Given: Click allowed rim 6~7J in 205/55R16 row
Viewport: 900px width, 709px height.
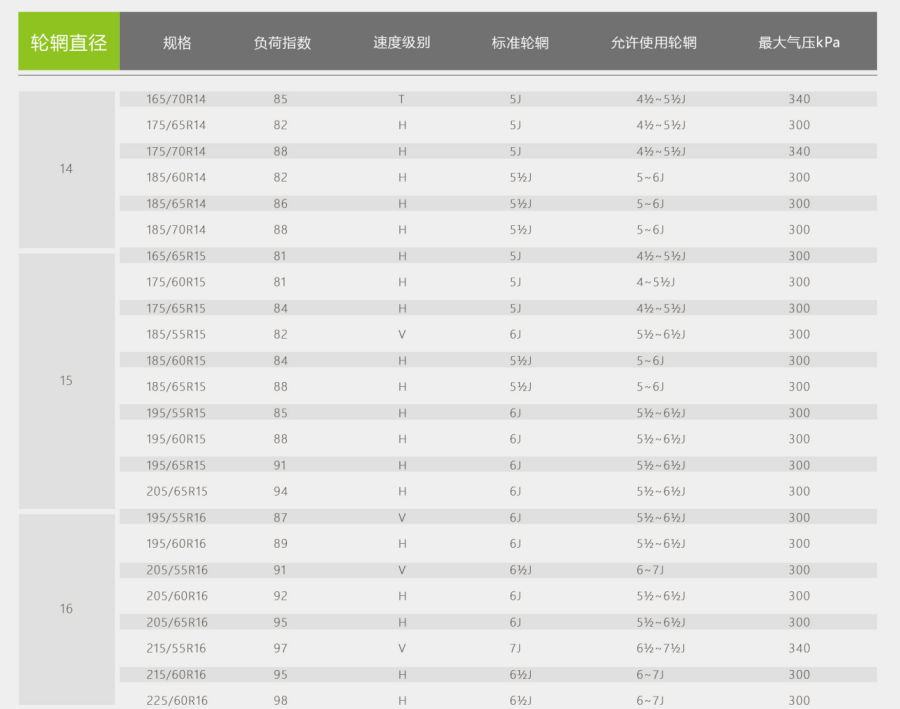Looking at the screenshot, I should coord(649,569).
